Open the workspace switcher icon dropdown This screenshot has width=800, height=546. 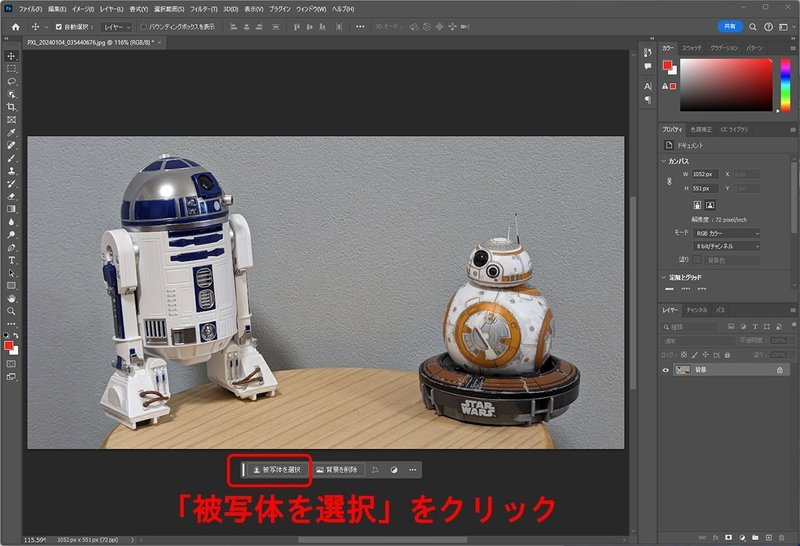784,27
